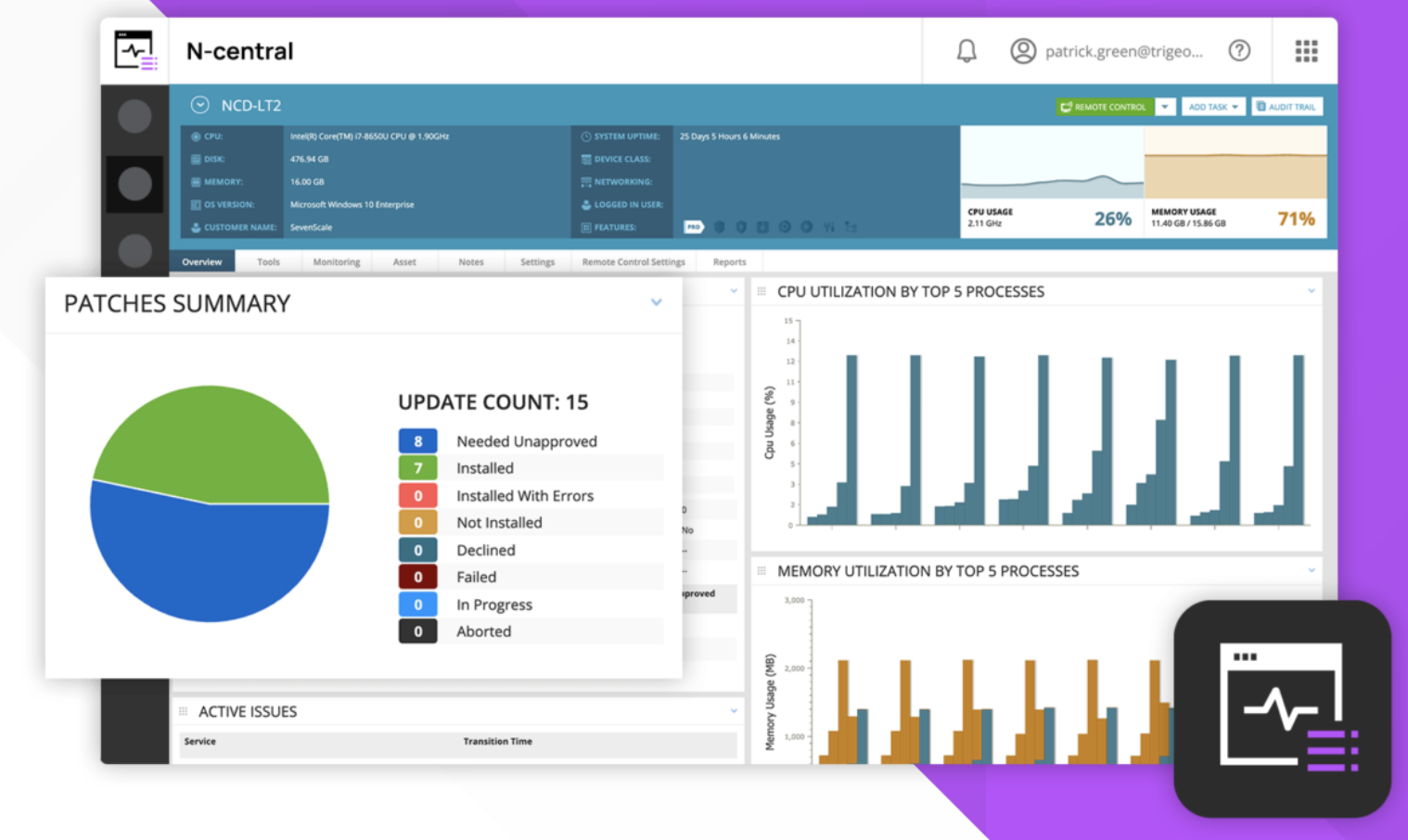Click the Audit Trail button
Image resolution: width=1408 pixels, height=840 pixels.
click(x=1287, y=107)
